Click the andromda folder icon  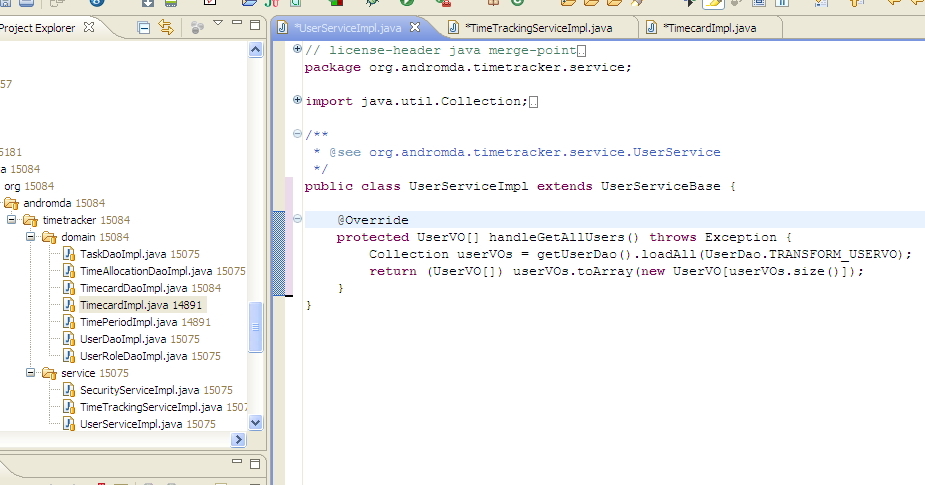point(11,203)
